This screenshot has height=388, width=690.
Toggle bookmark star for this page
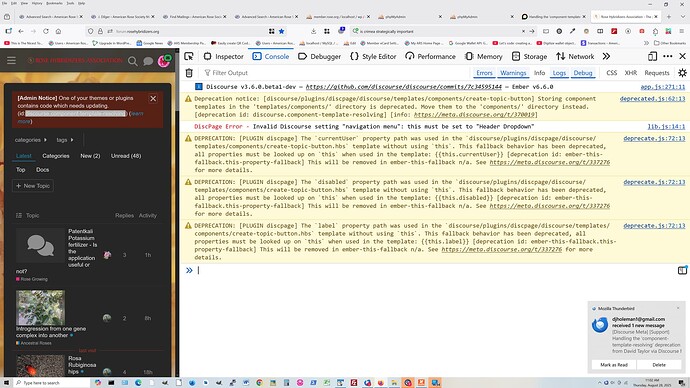tap(282, 31)
